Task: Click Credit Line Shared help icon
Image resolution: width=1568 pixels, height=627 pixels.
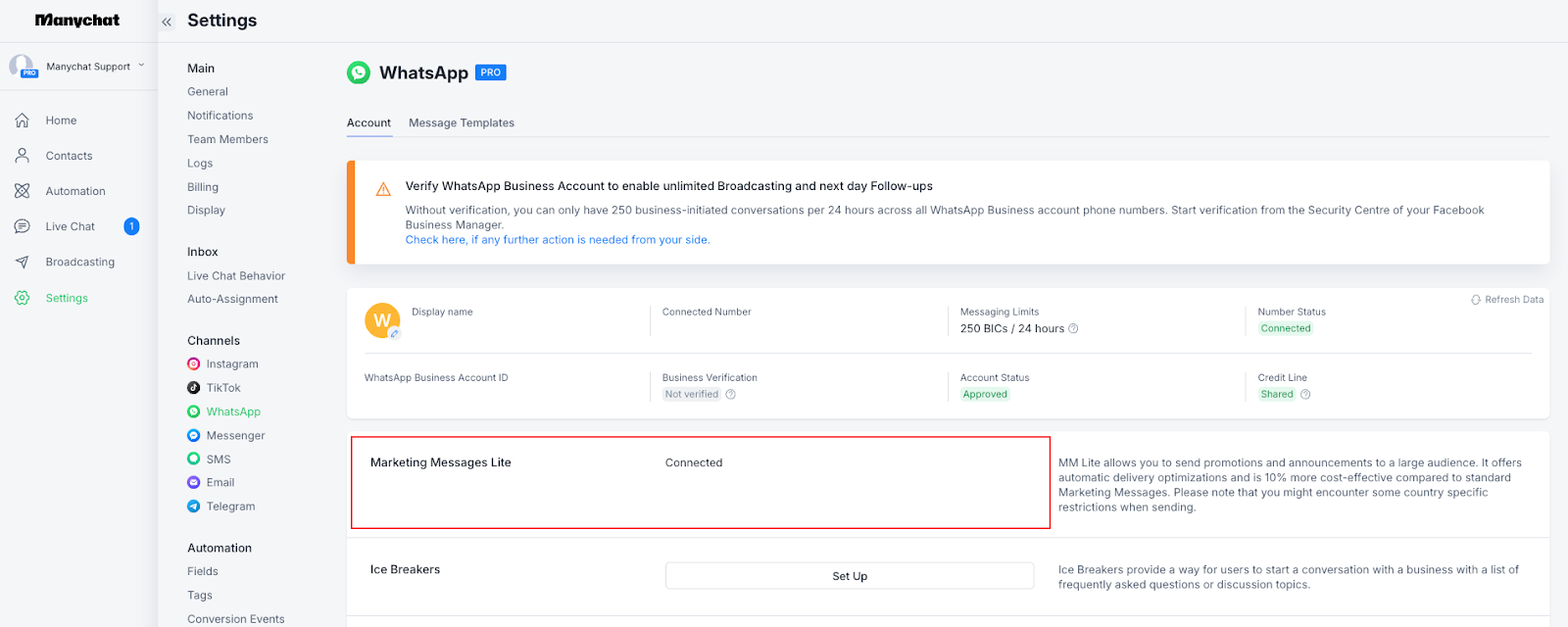Action: click(1305, 395)
